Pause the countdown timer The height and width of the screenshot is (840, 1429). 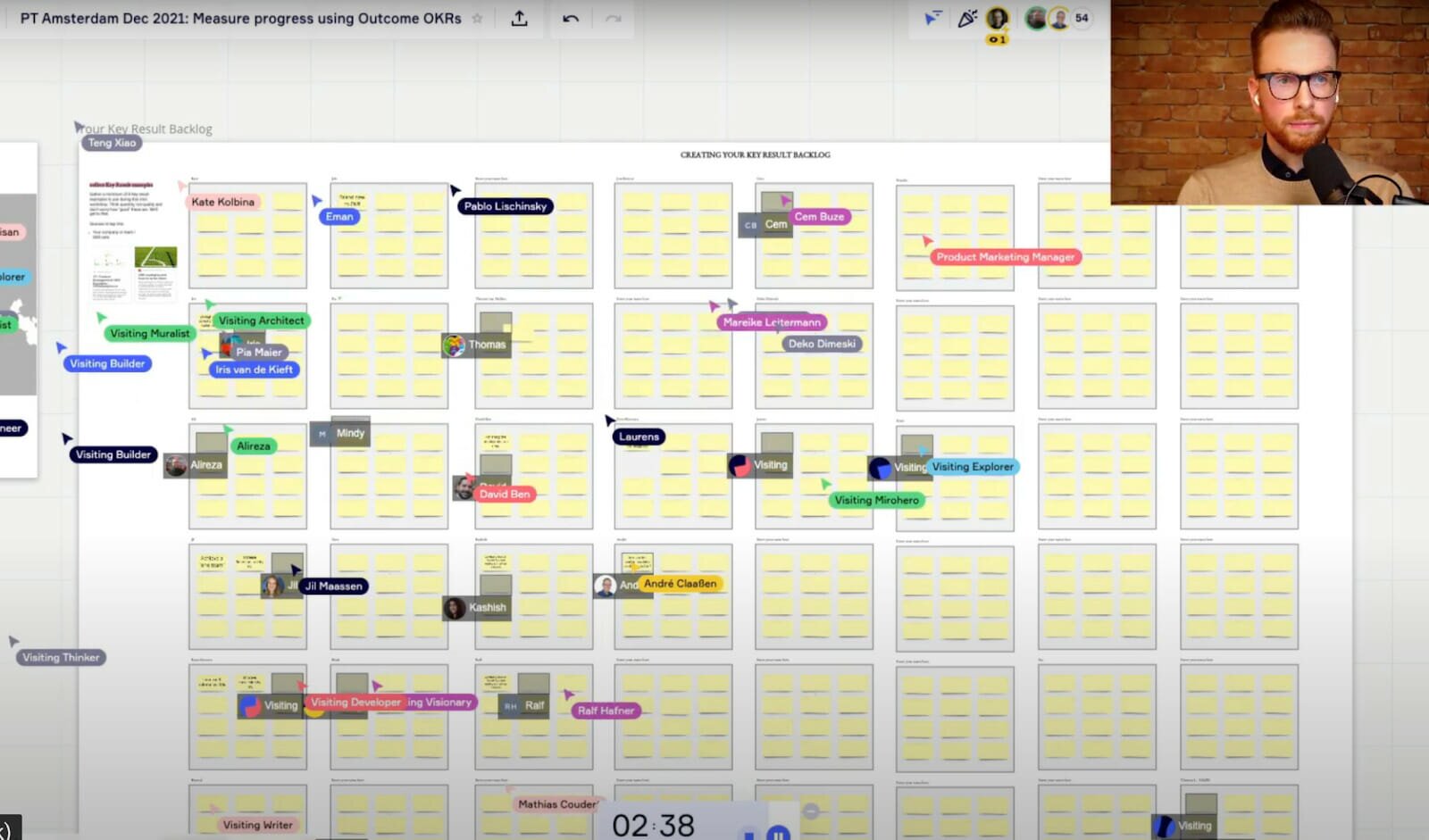[x=778, y=834]
